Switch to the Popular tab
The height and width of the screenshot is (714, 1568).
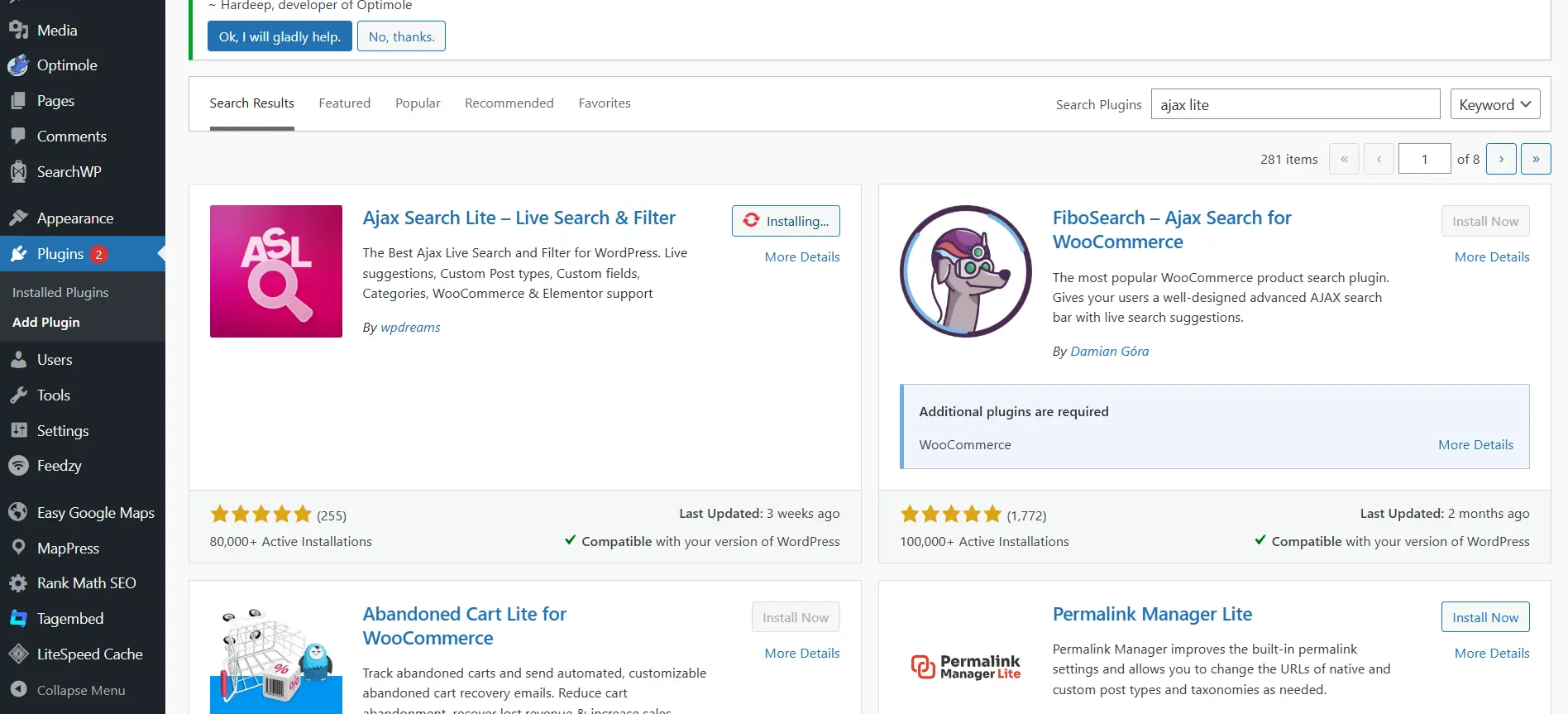point(418,103)
